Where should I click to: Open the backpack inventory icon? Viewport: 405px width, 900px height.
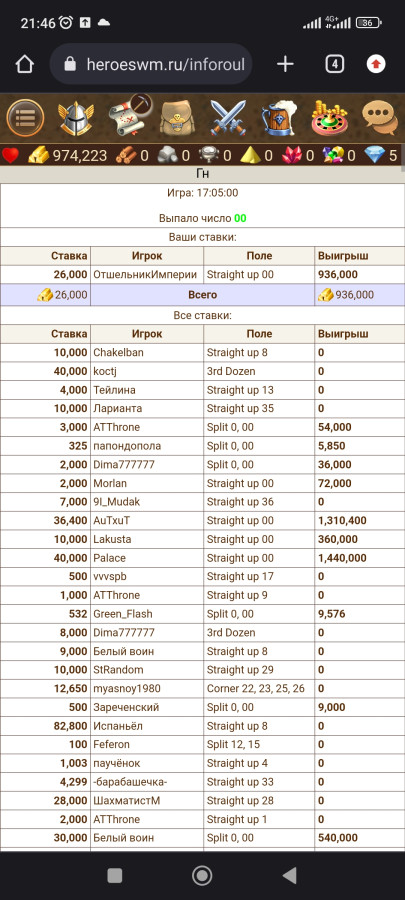pyautogui.click(x=177, y=118)
